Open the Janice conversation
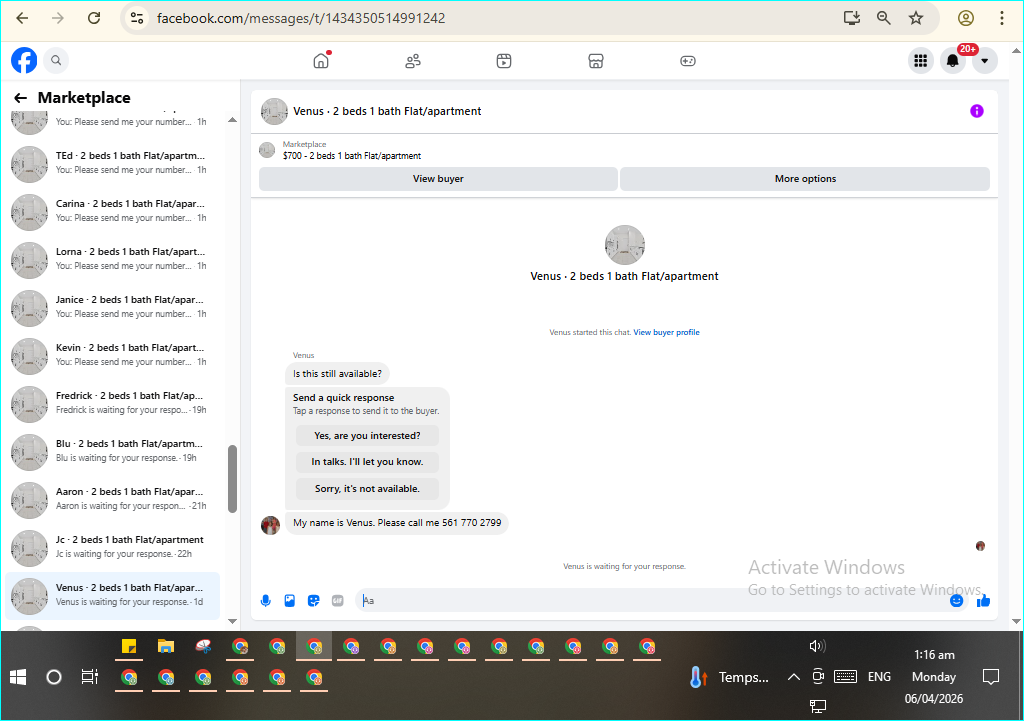This screenshot has width=1024, height=721. [x=112, y=308]
